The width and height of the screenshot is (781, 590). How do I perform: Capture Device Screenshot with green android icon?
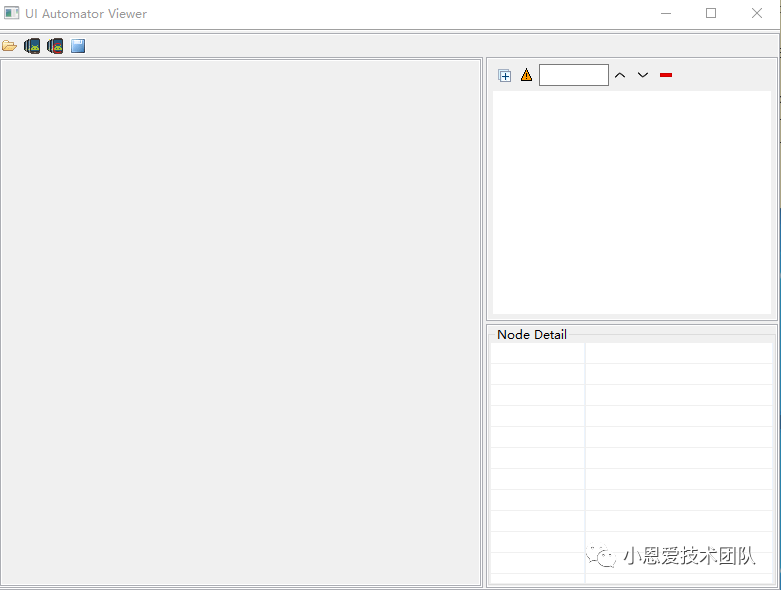tap(32, 46)
